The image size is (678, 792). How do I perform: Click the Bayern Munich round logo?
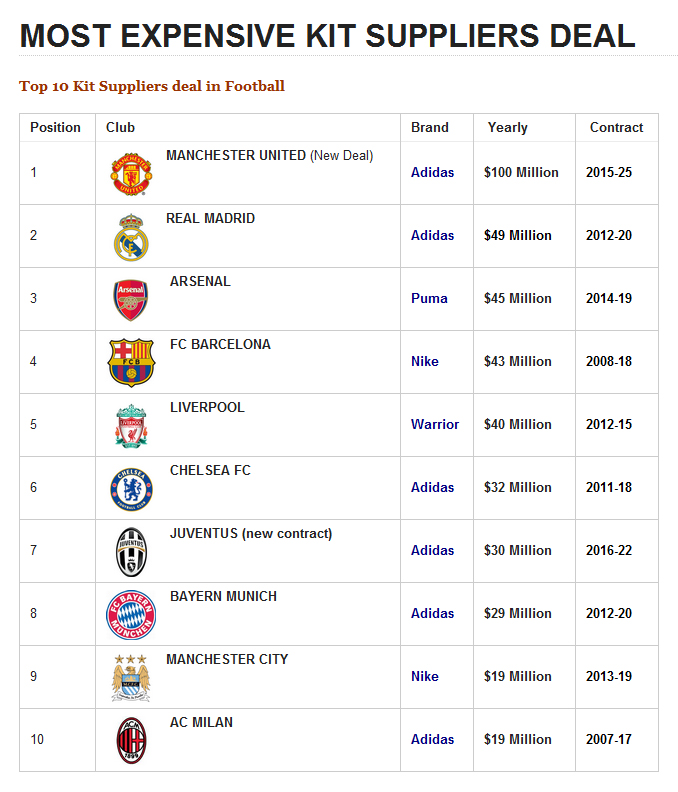click(132, 615)
